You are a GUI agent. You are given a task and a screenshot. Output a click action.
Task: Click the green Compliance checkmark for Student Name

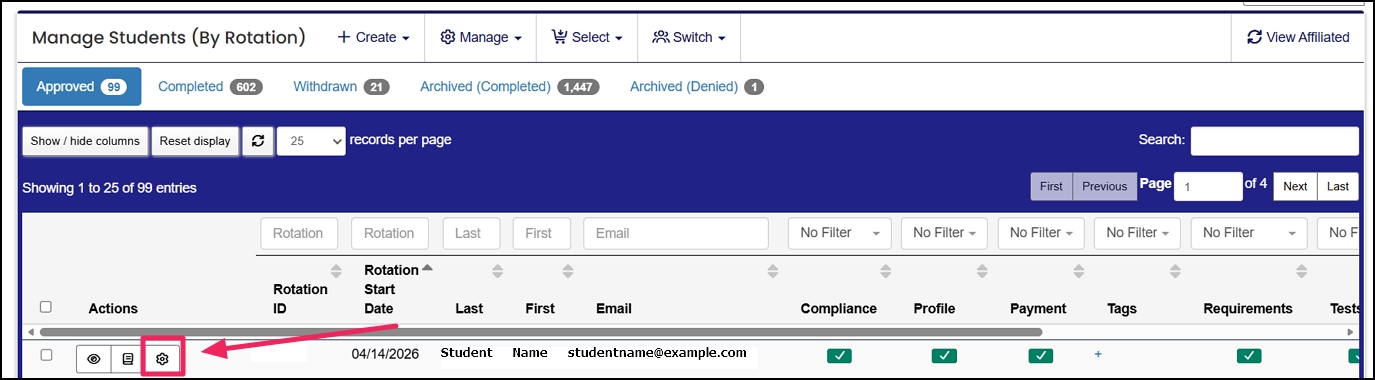tap(839, 355)
